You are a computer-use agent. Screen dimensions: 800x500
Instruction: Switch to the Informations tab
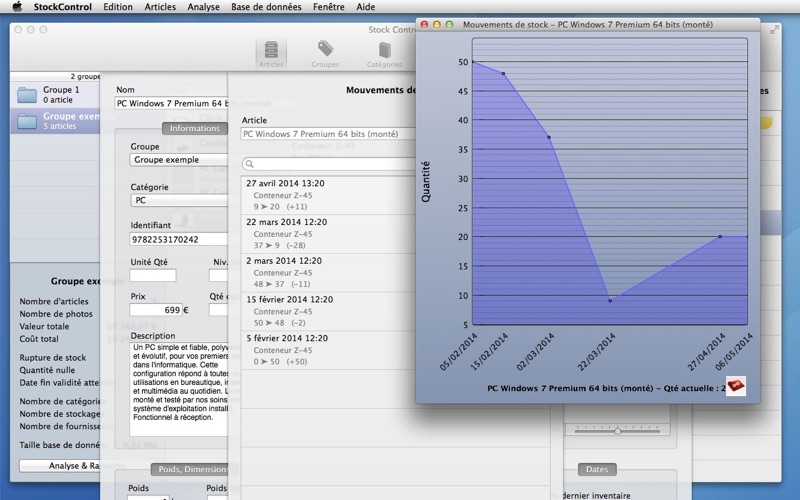point(194,128)
